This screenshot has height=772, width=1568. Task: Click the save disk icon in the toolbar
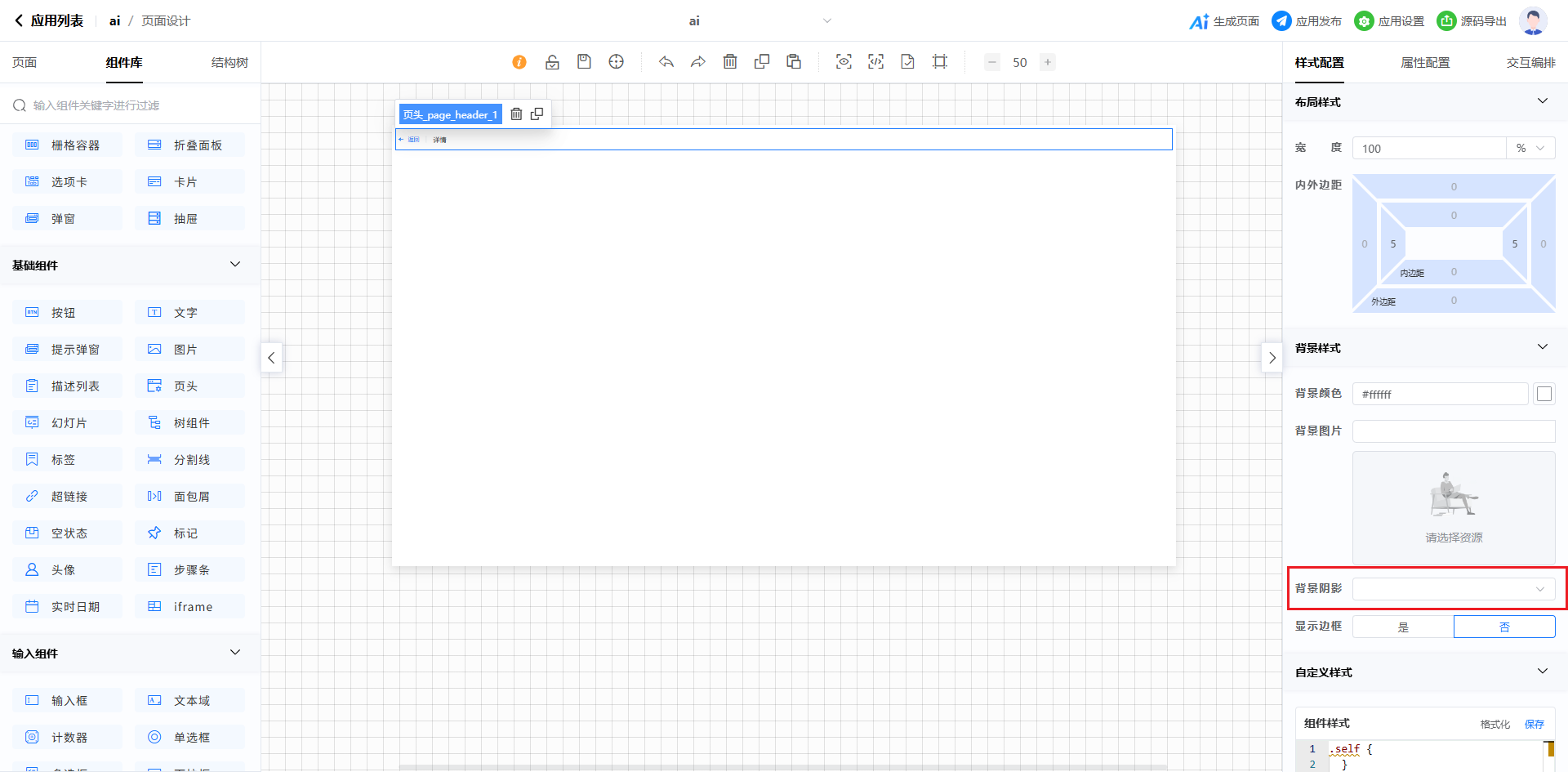(x=584, y=62)
